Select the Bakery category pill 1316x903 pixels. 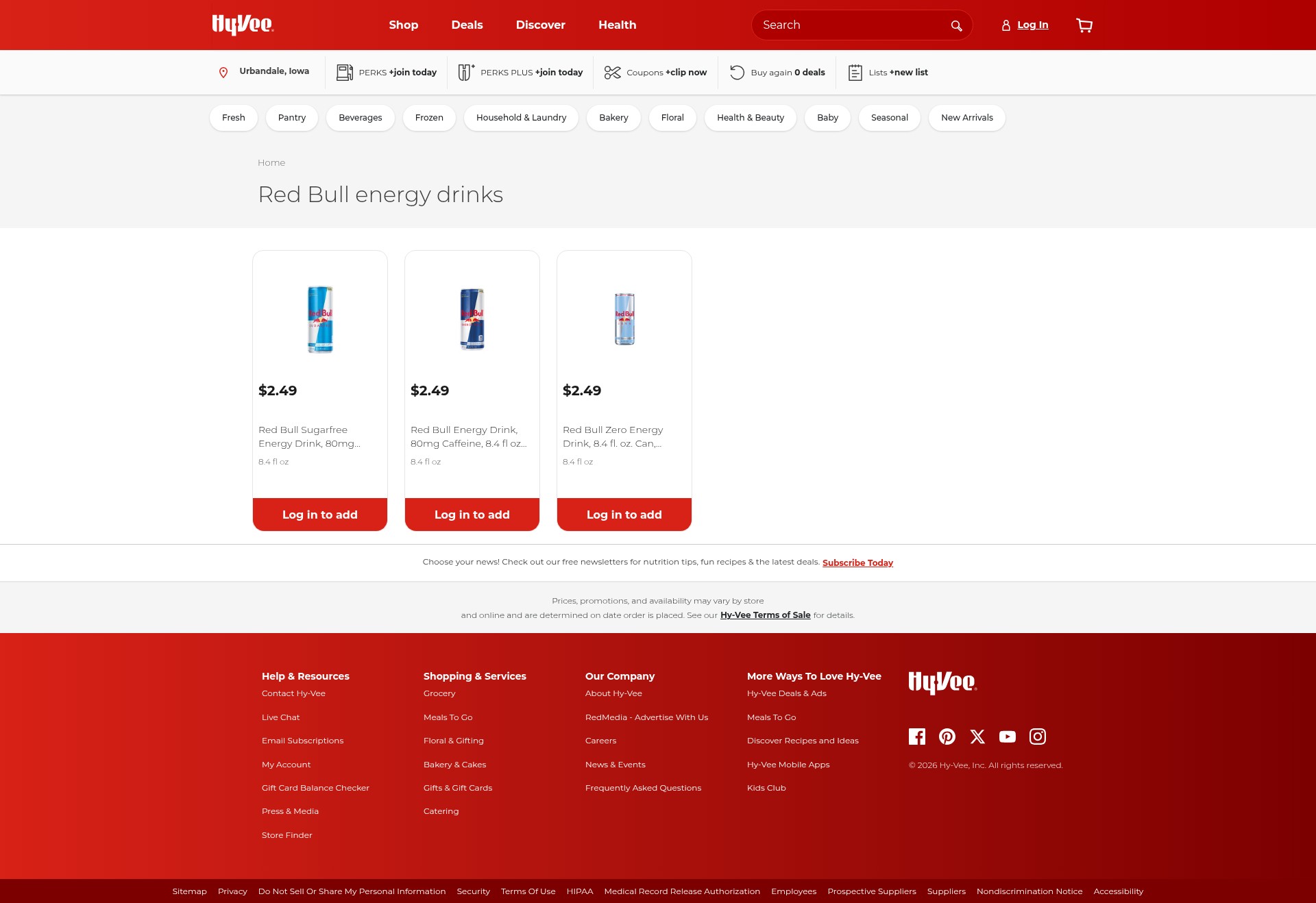tap(613, 118)
